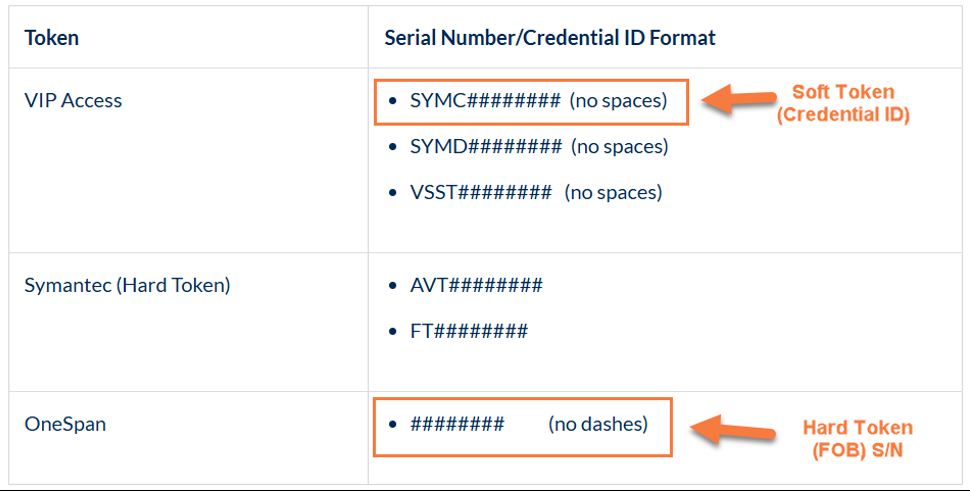Select the AVT######## serial format

tap(476, 286)
